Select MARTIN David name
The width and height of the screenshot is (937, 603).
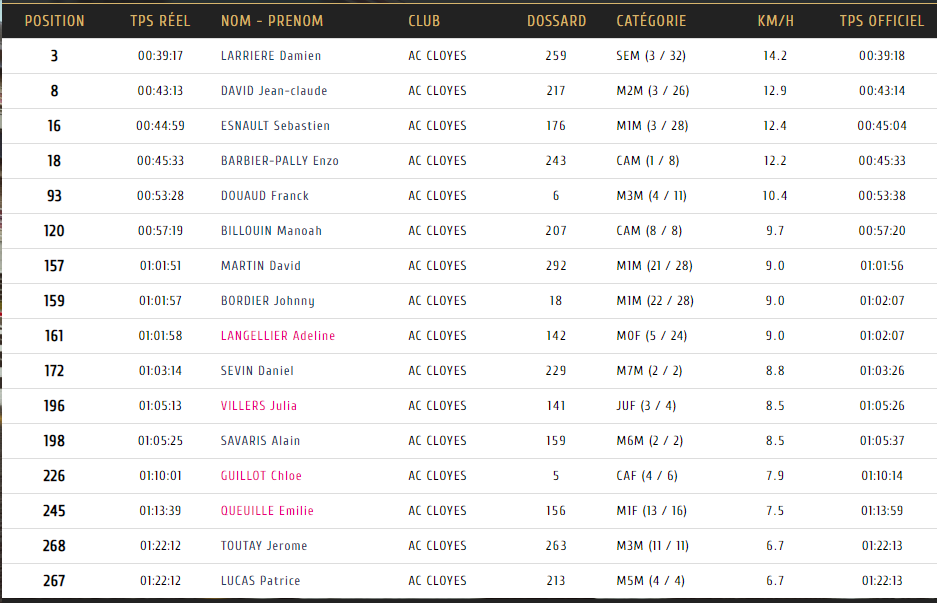point(261,266)
